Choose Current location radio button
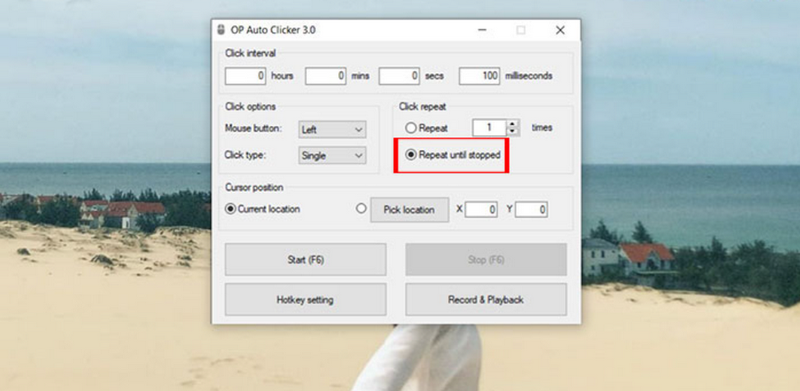The image size is (800, 391). [231, 209]
